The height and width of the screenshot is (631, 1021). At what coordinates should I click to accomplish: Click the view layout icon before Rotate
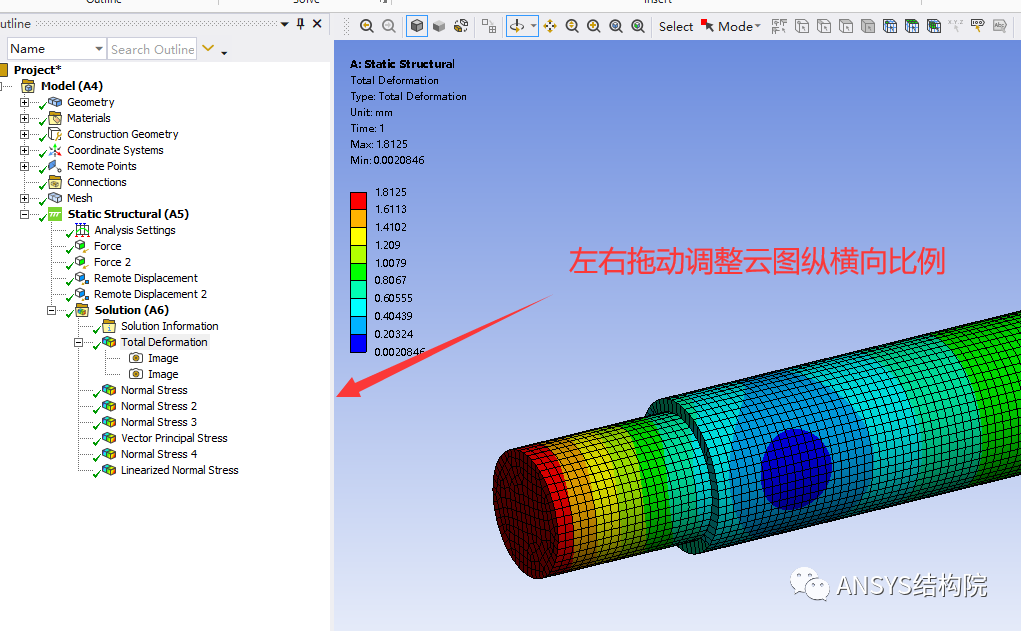pos(489,26)
